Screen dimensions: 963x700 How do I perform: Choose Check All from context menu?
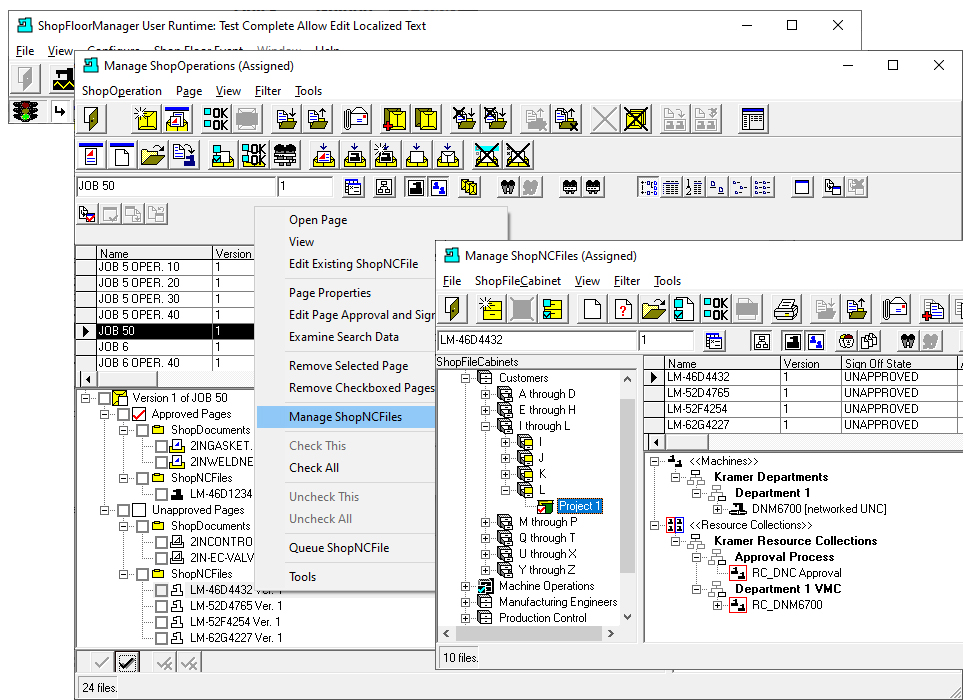pos(314,468)
